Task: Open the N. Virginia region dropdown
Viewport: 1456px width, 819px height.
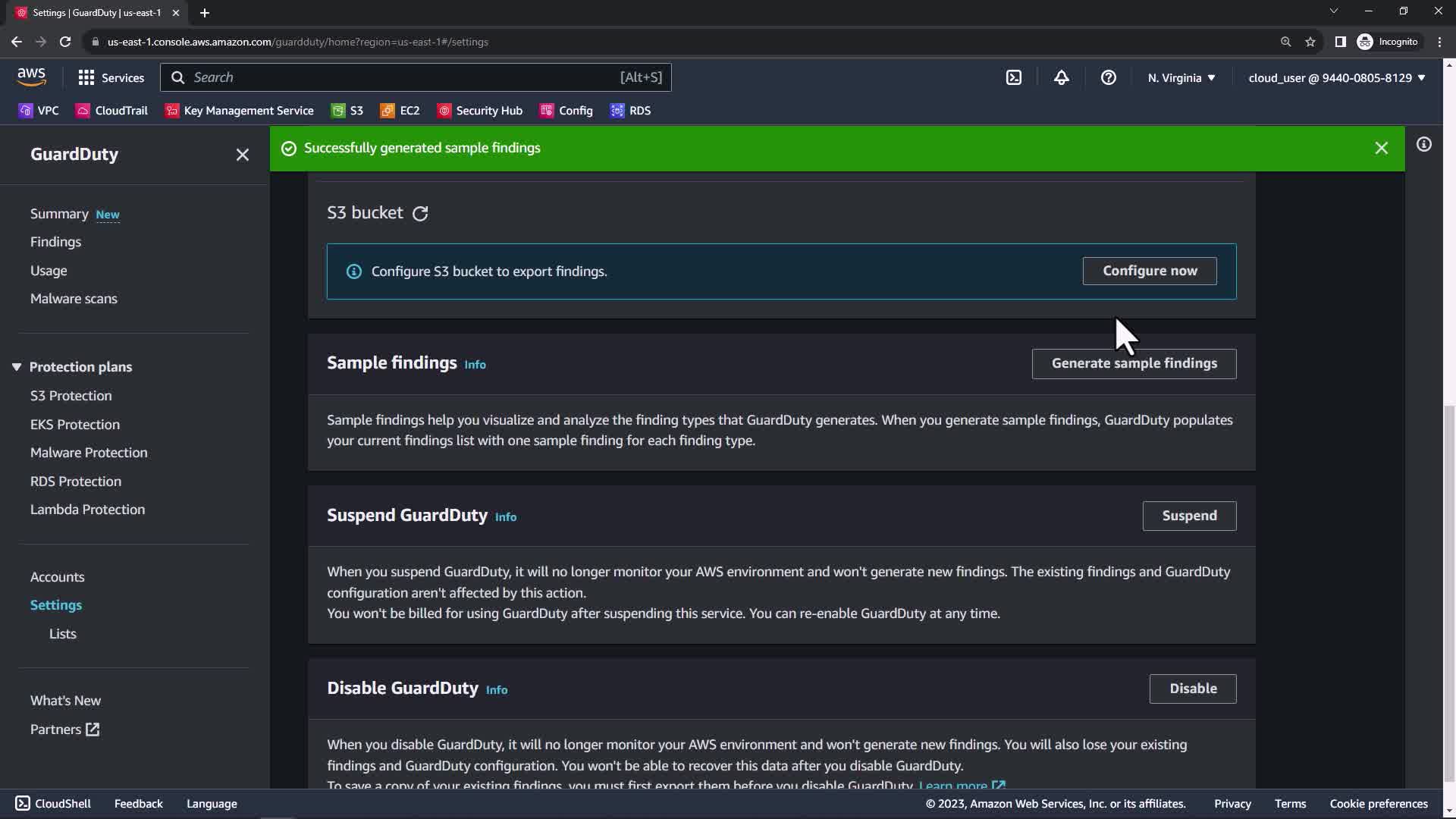Action: point(1181,77)
